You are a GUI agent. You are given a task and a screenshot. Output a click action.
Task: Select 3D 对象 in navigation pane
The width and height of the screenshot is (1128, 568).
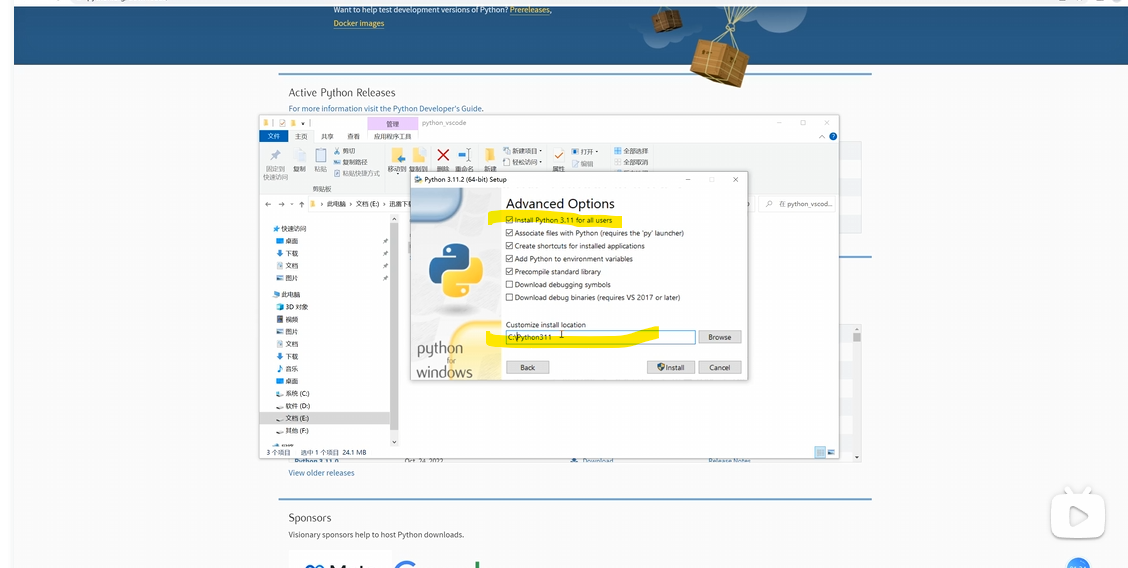coord(292,307)
